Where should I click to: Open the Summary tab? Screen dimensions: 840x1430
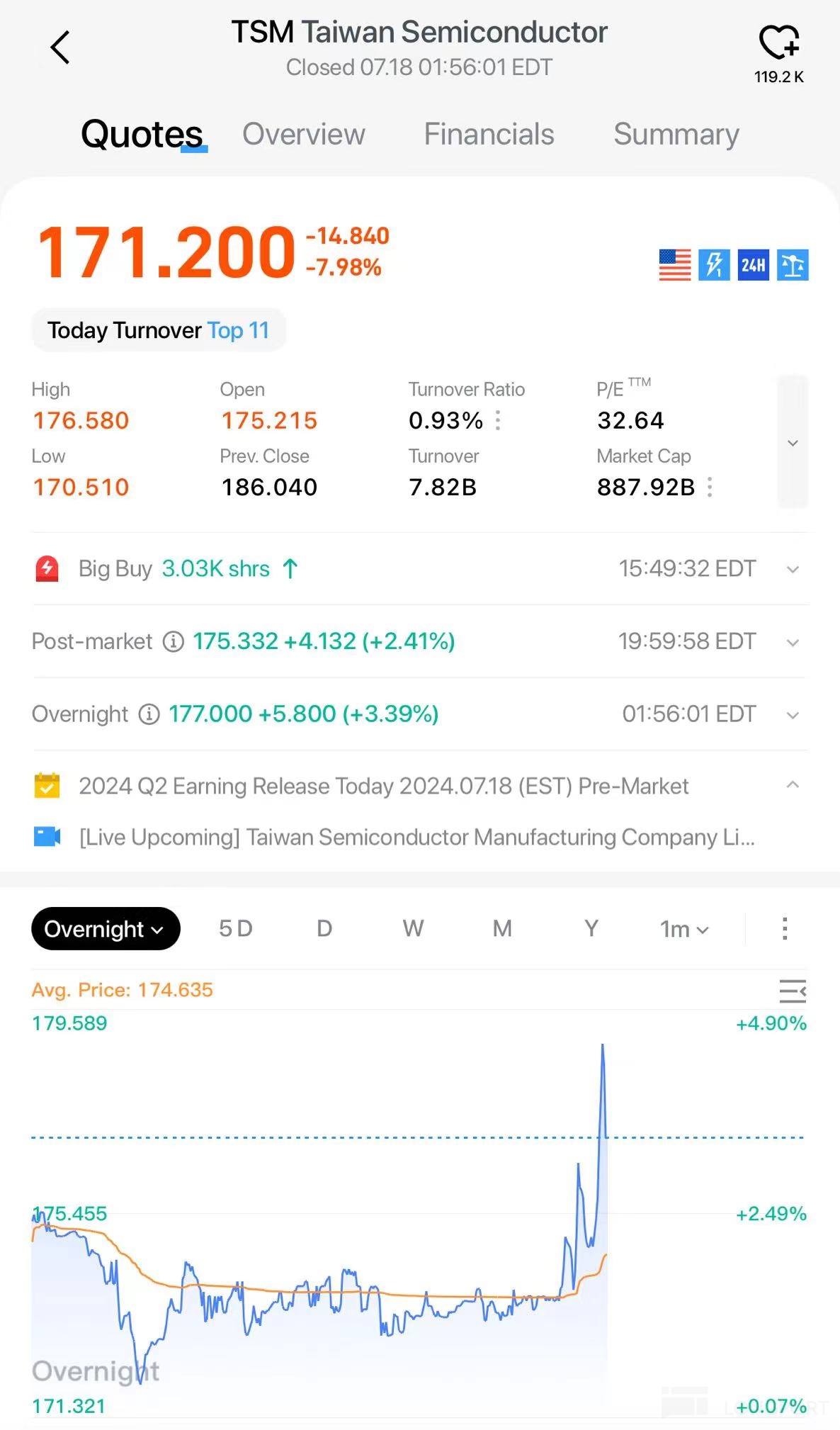coord(676,134)
